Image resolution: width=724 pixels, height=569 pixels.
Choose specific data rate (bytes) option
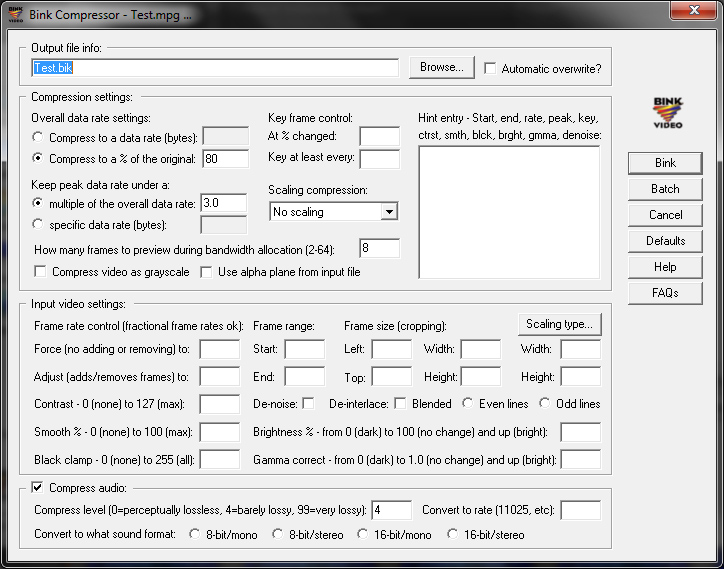point(39,224)
